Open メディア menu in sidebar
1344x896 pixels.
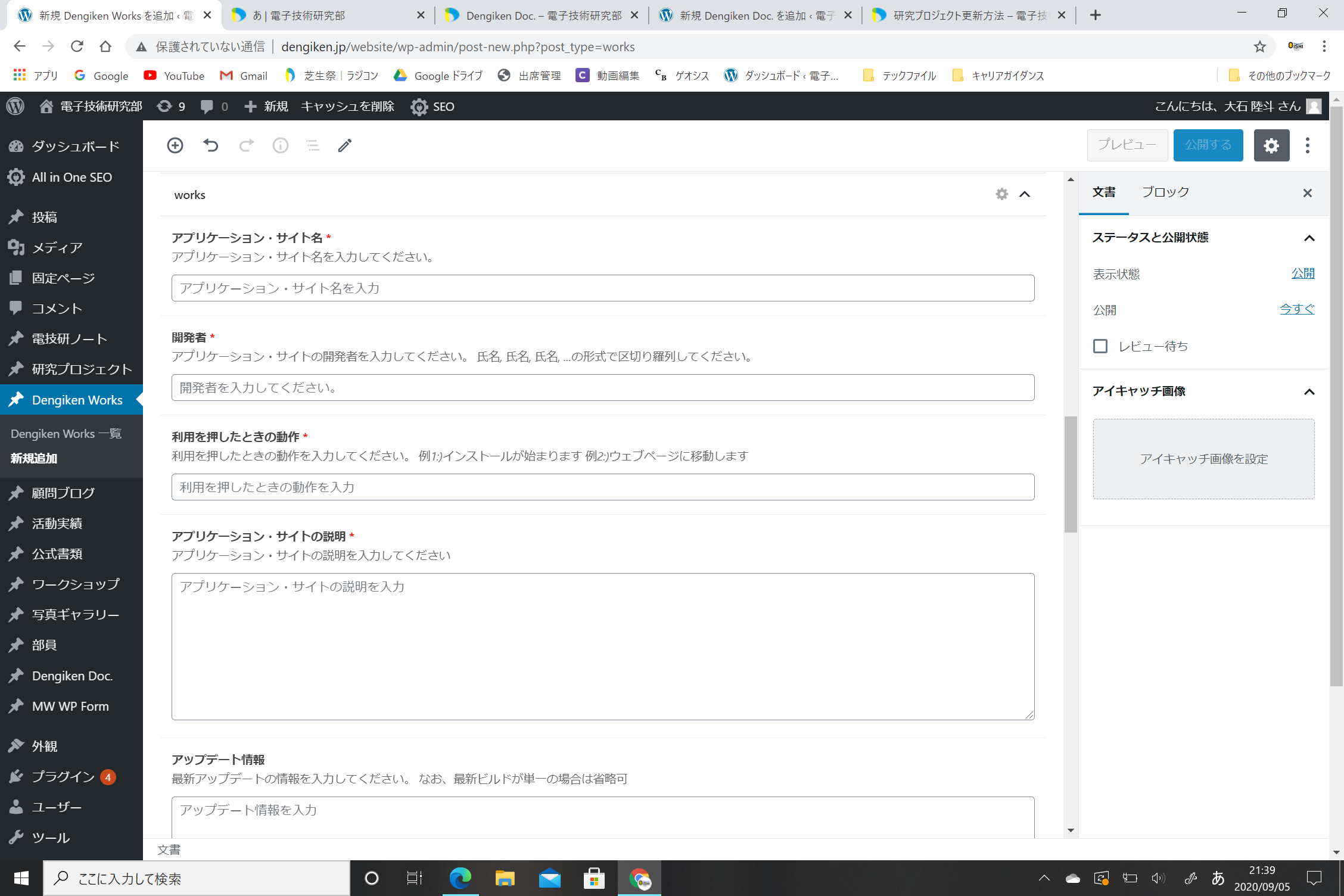71,247
